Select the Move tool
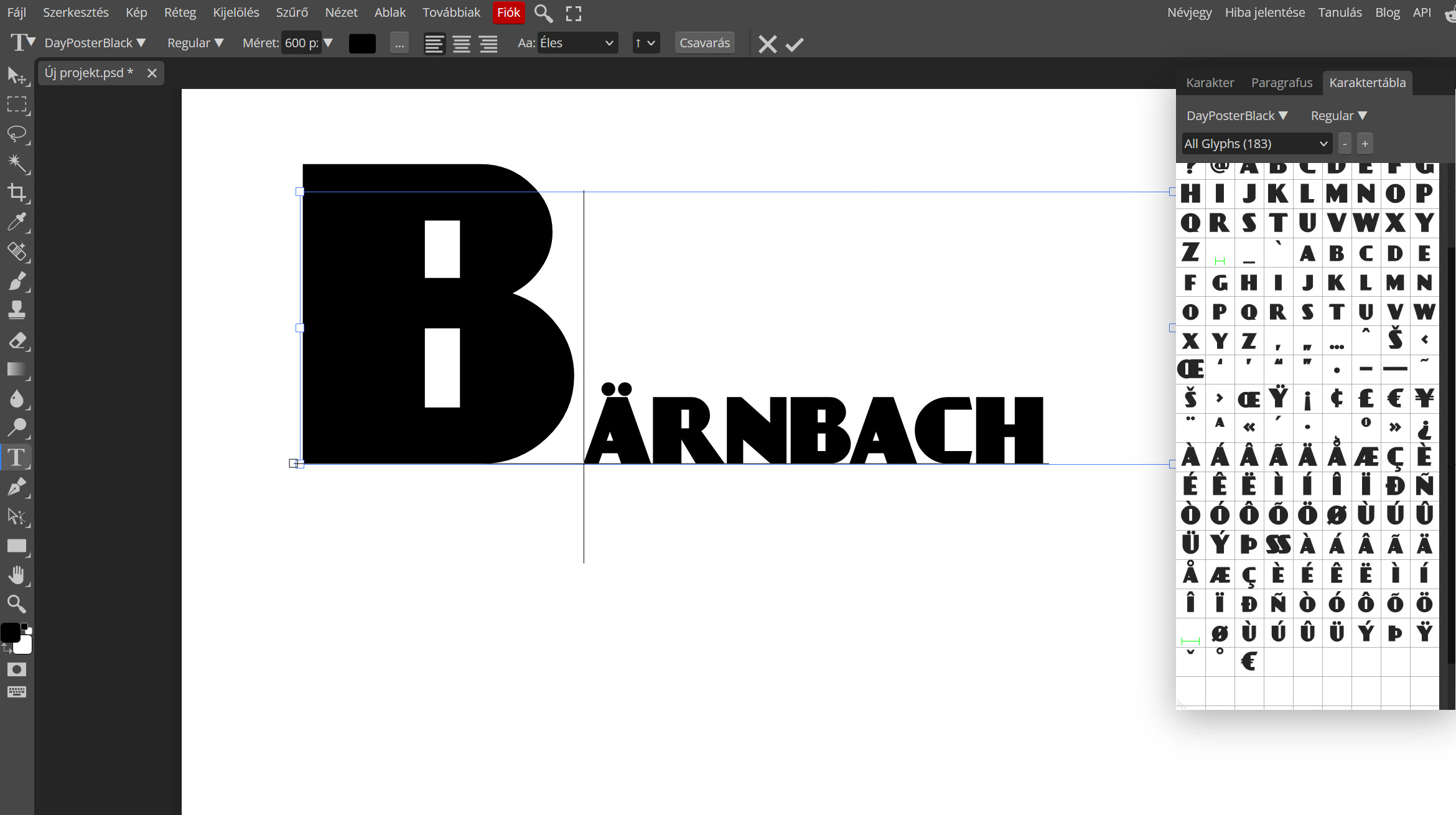 pyautogui.click(x=17, y=75)
